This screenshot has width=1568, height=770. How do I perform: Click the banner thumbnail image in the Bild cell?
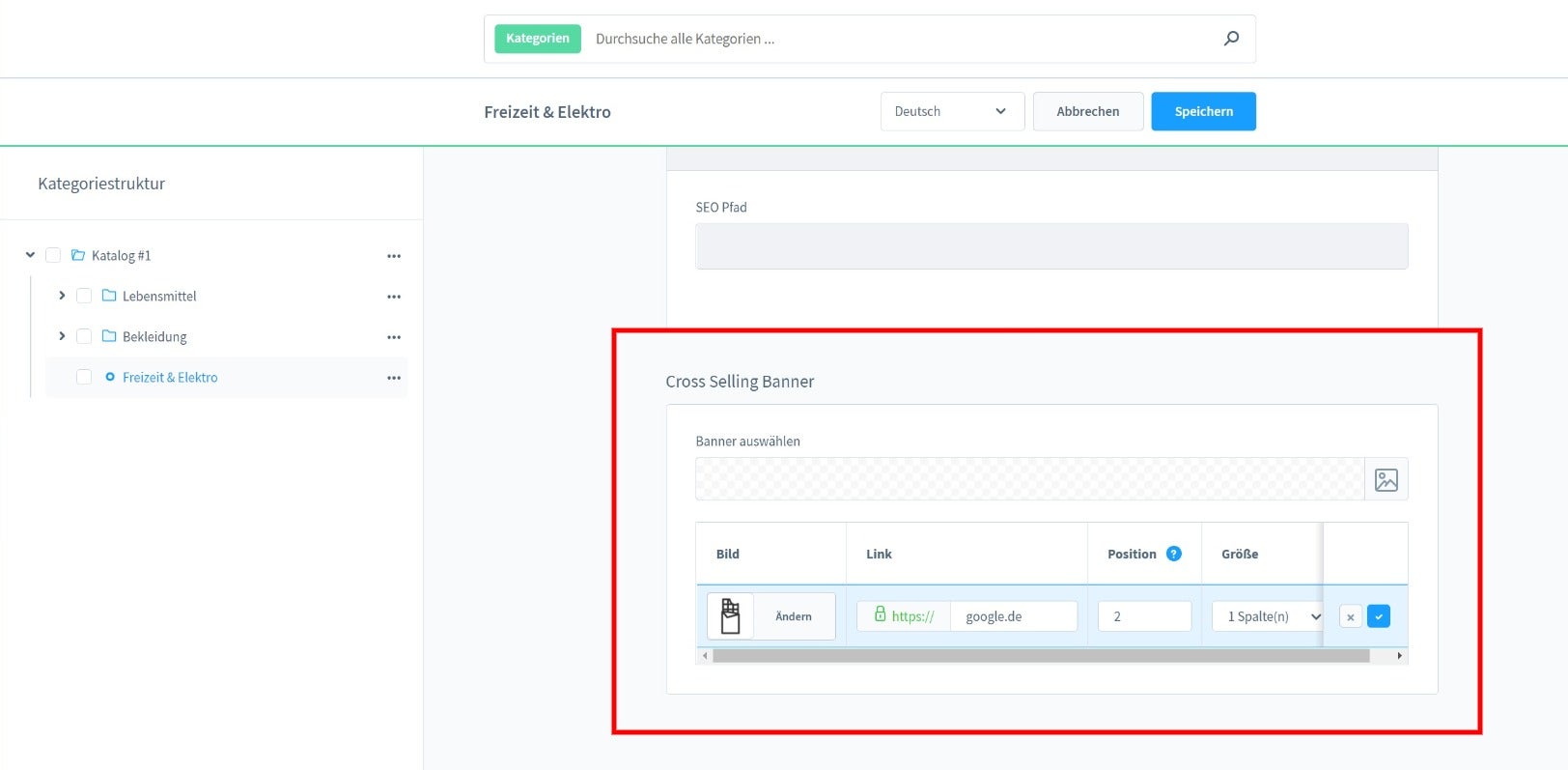(x=731, y=616)
